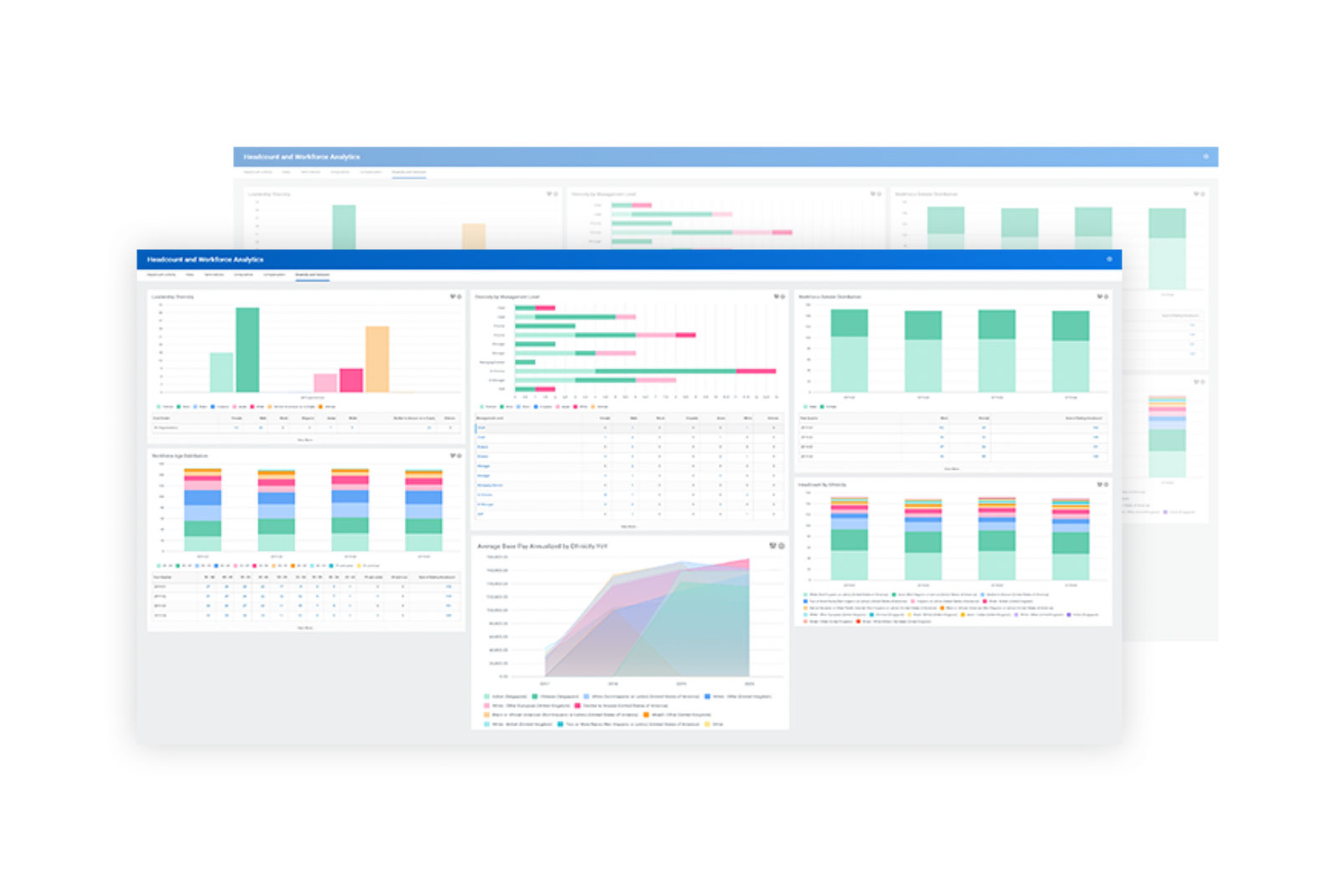
Task: Open gear icon on Average Base Pay panel
Action: pyautogui.click(x=782, y=546)
